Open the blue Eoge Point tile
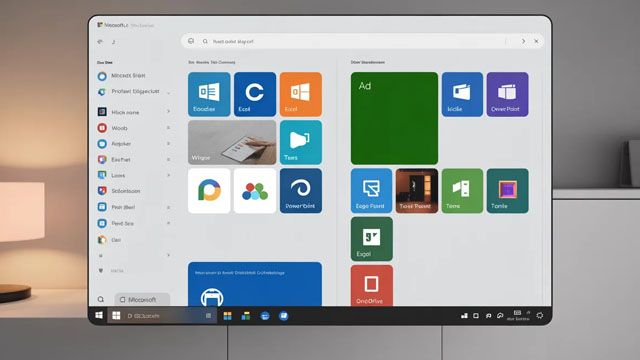 (371, 191)
